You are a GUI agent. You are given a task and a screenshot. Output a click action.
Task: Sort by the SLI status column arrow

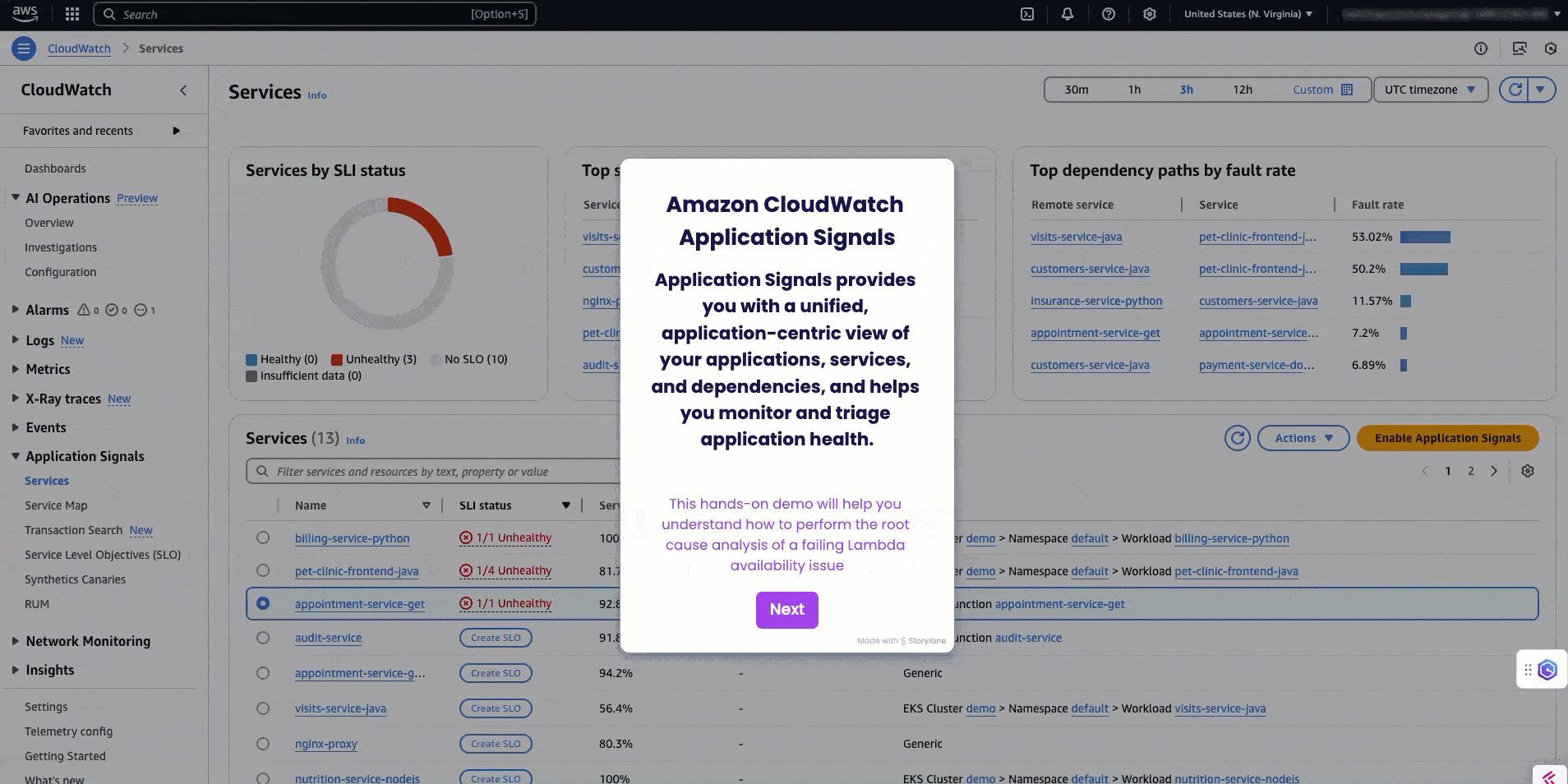[x=566, y=505]
